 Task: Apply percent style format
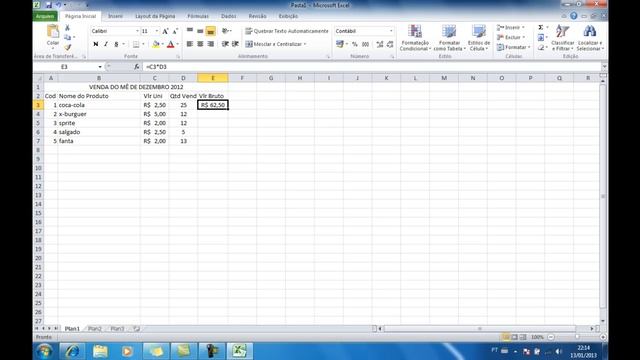(x=355, y=44)
